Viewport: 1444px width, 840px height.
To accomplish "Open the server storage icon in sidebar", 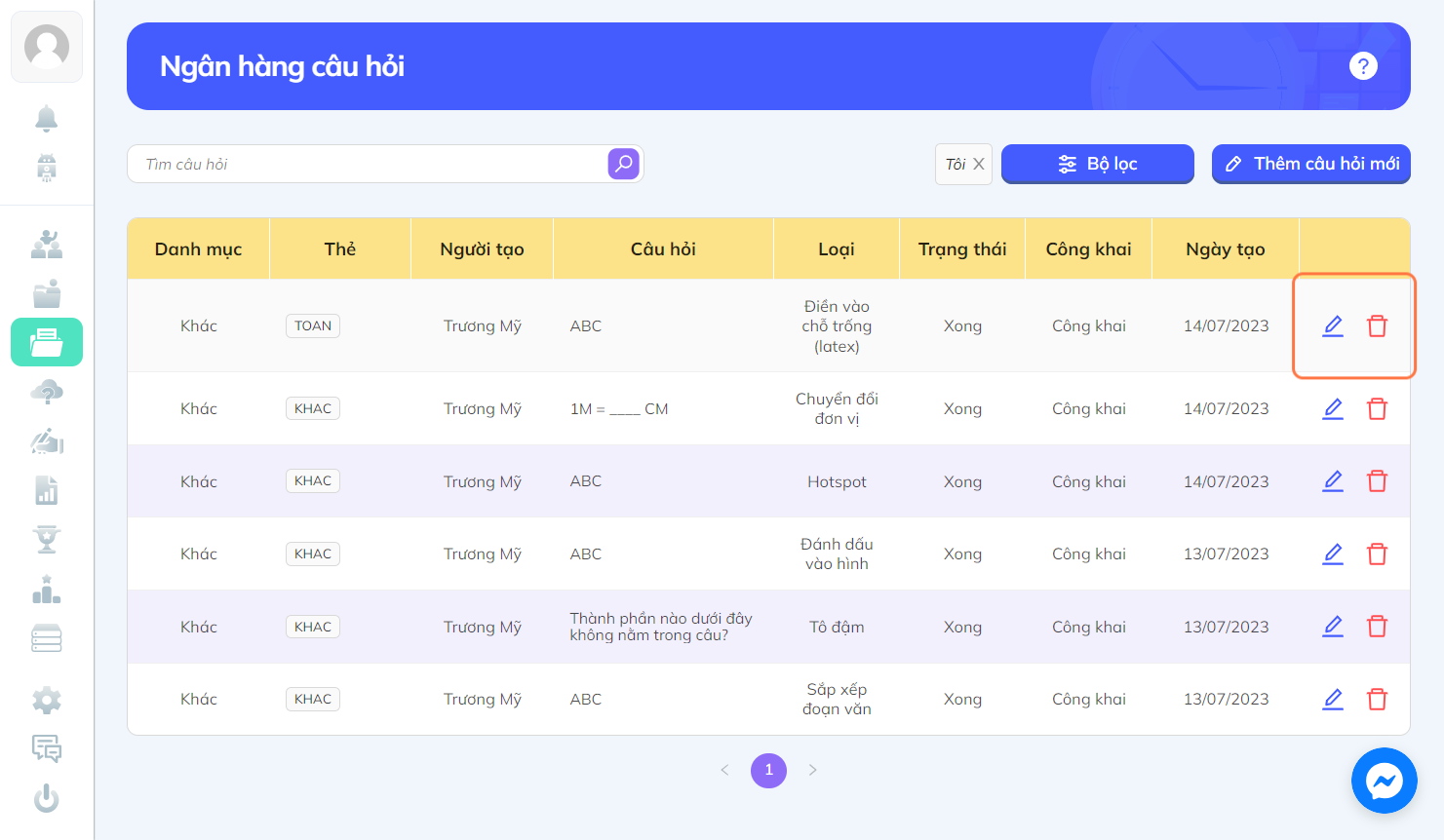I will tap(47, 638).
